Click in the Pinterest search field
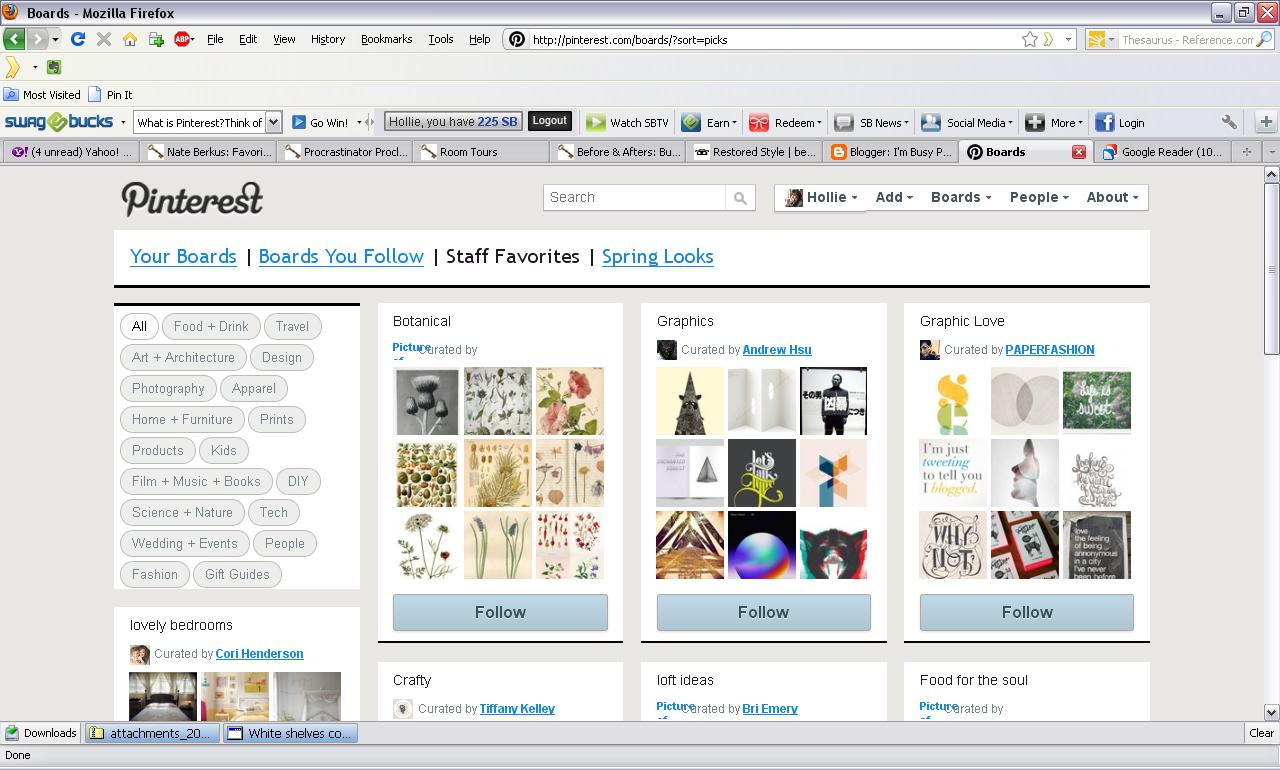 tap(635, 198)
